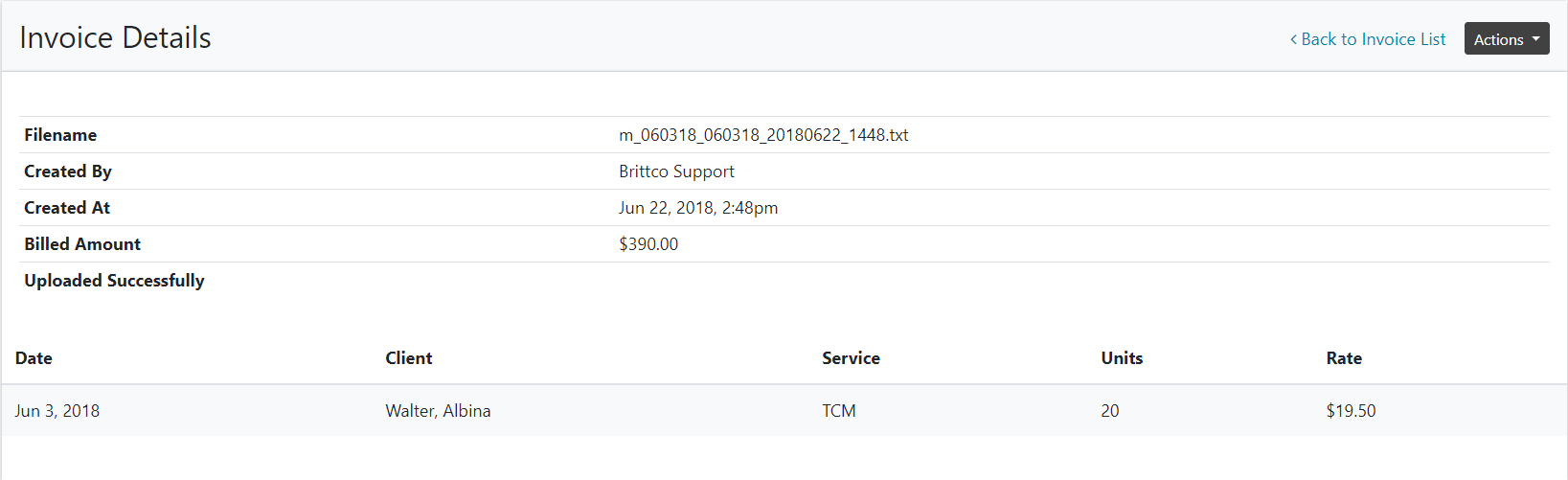Click the Service column header
Viewport: 1568px width, 480px height.
point(851,358)
